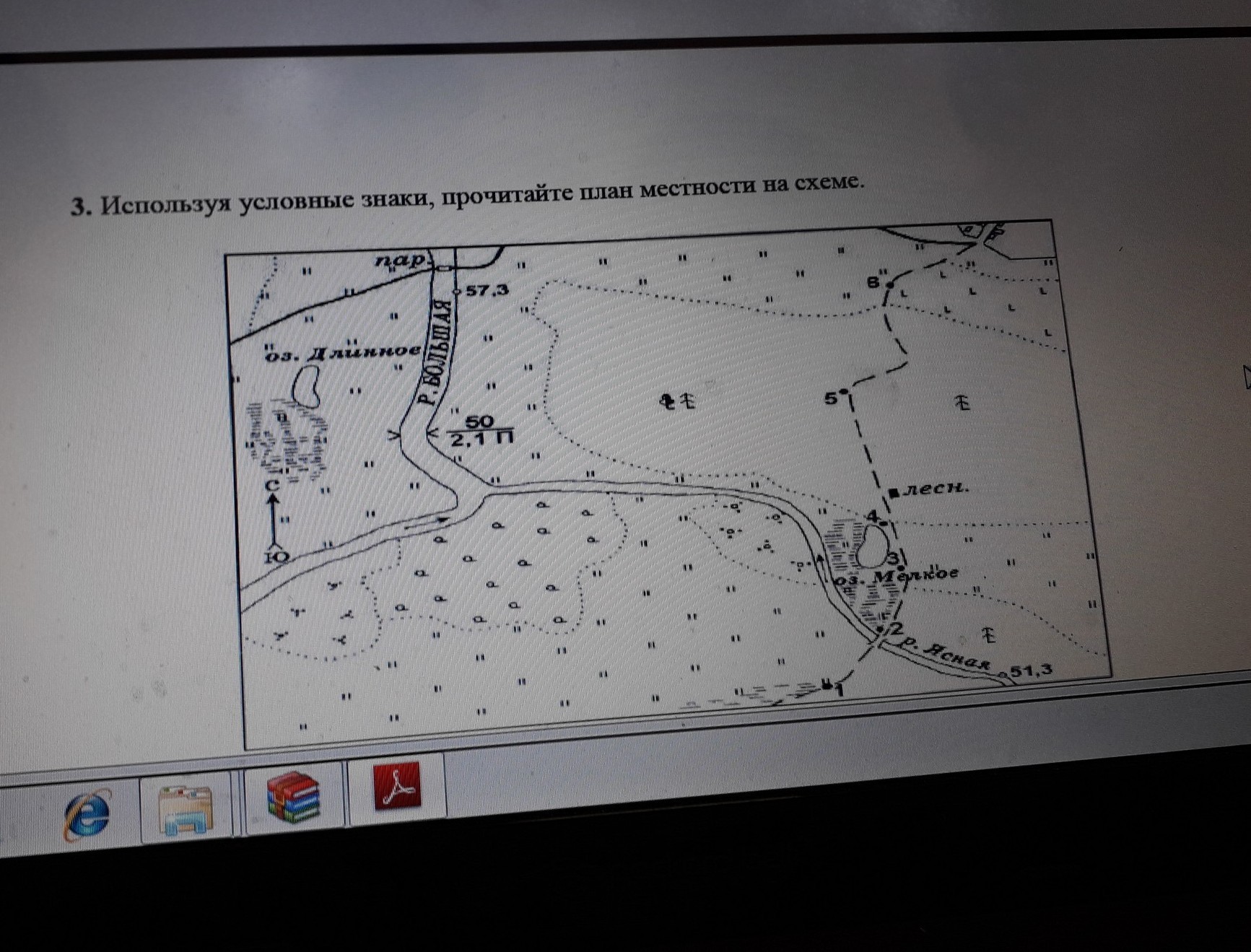
Task: Click route point 8 on the map
Action: pos(889,284)
